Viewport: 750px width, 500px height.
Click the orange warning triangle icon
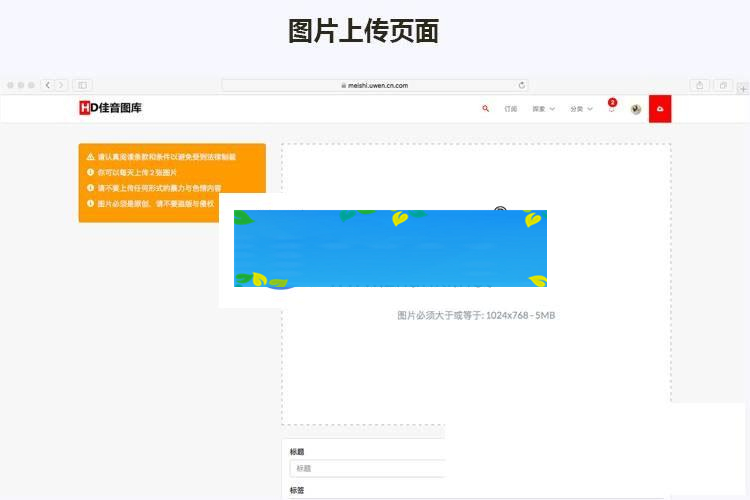coord(90,157)
